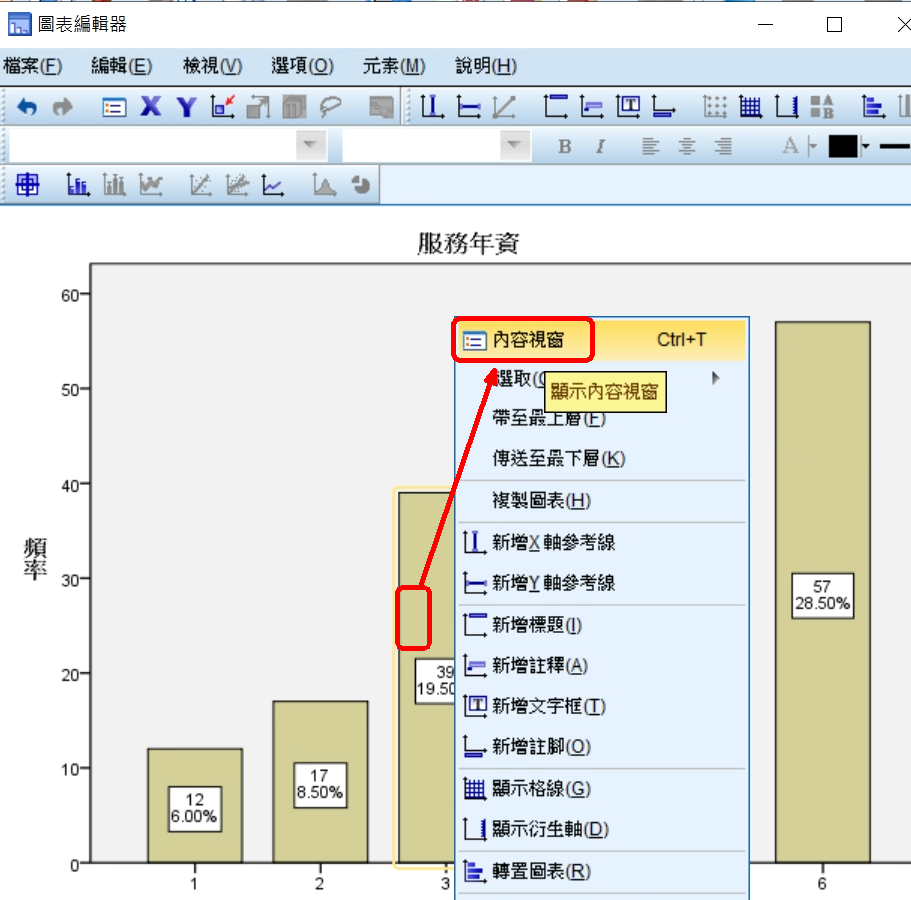
Task: Click the add title toolbar icon
Action: click(x=555, y=107)
